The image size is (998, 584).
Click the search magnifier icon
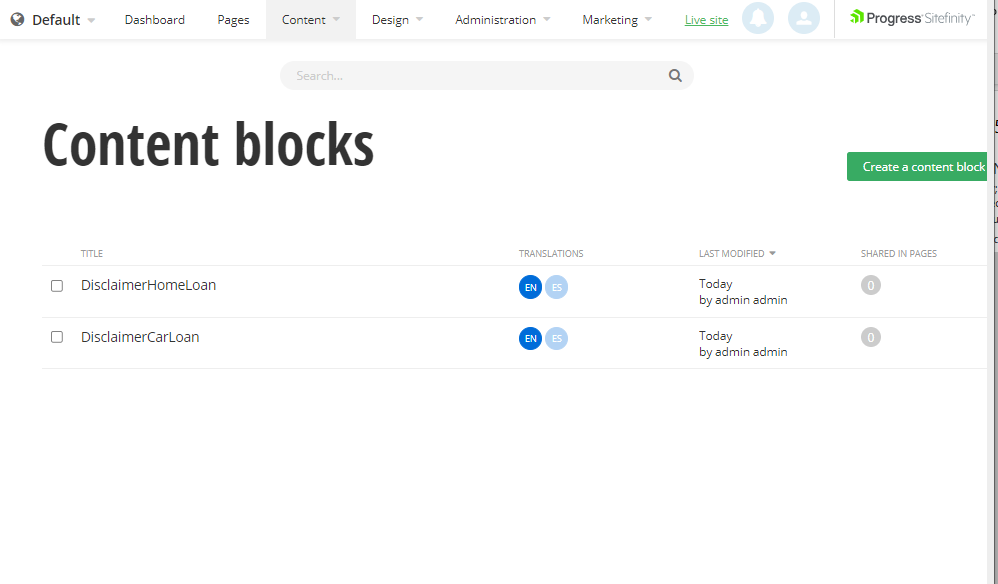[x=675, y=76]
